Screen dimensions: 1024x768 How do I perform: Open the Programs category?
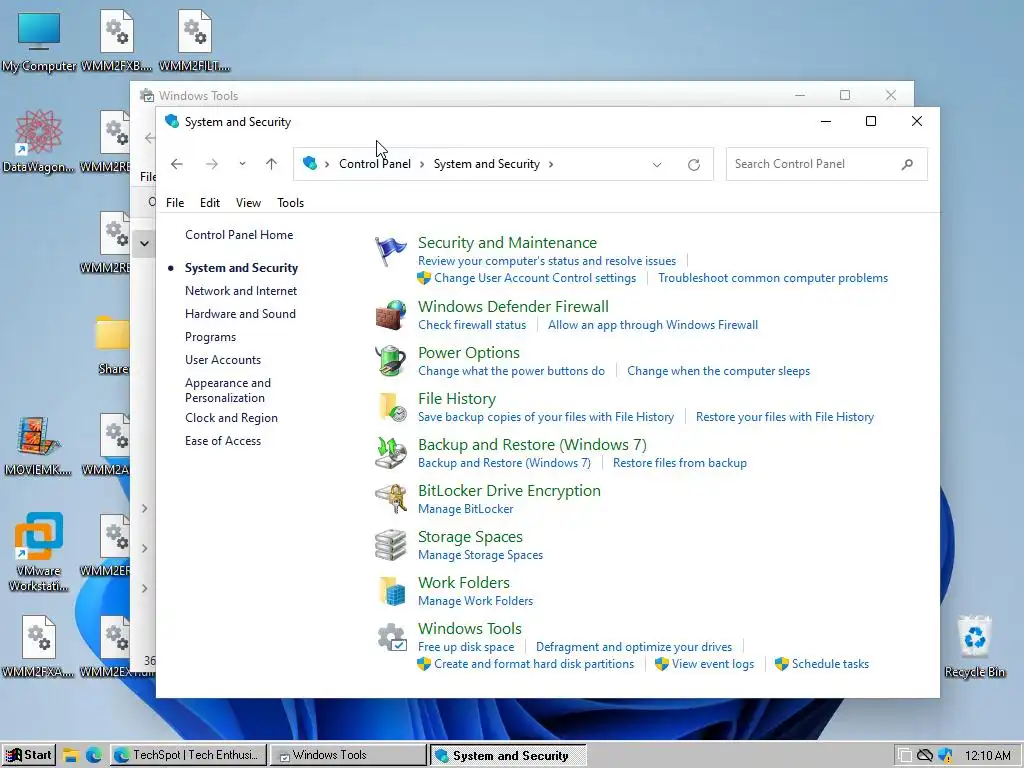click(x=210, y=337)
